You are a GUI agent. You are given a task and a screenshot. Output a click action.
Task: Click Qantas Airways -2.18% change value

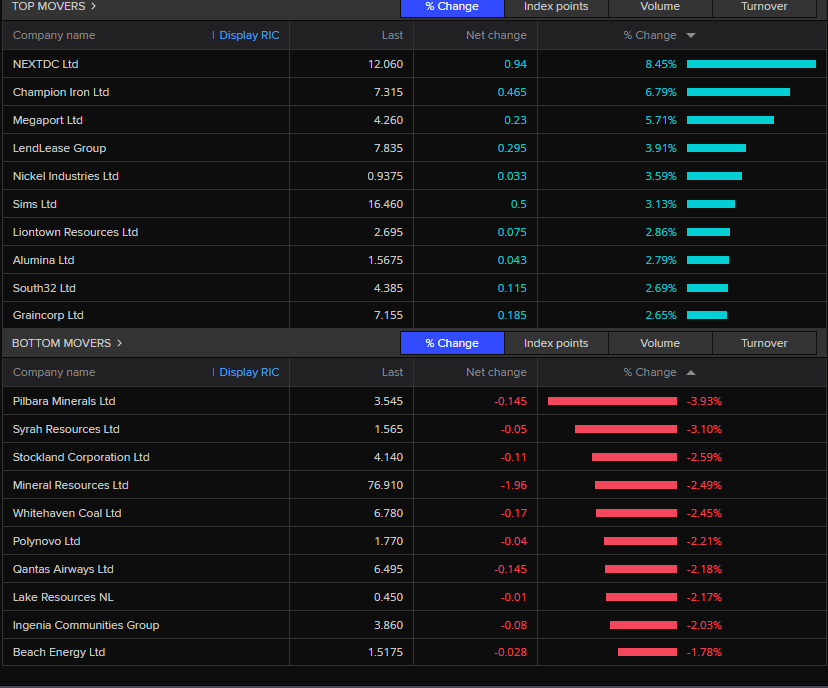pyautogui.click(x=704, y=569)
